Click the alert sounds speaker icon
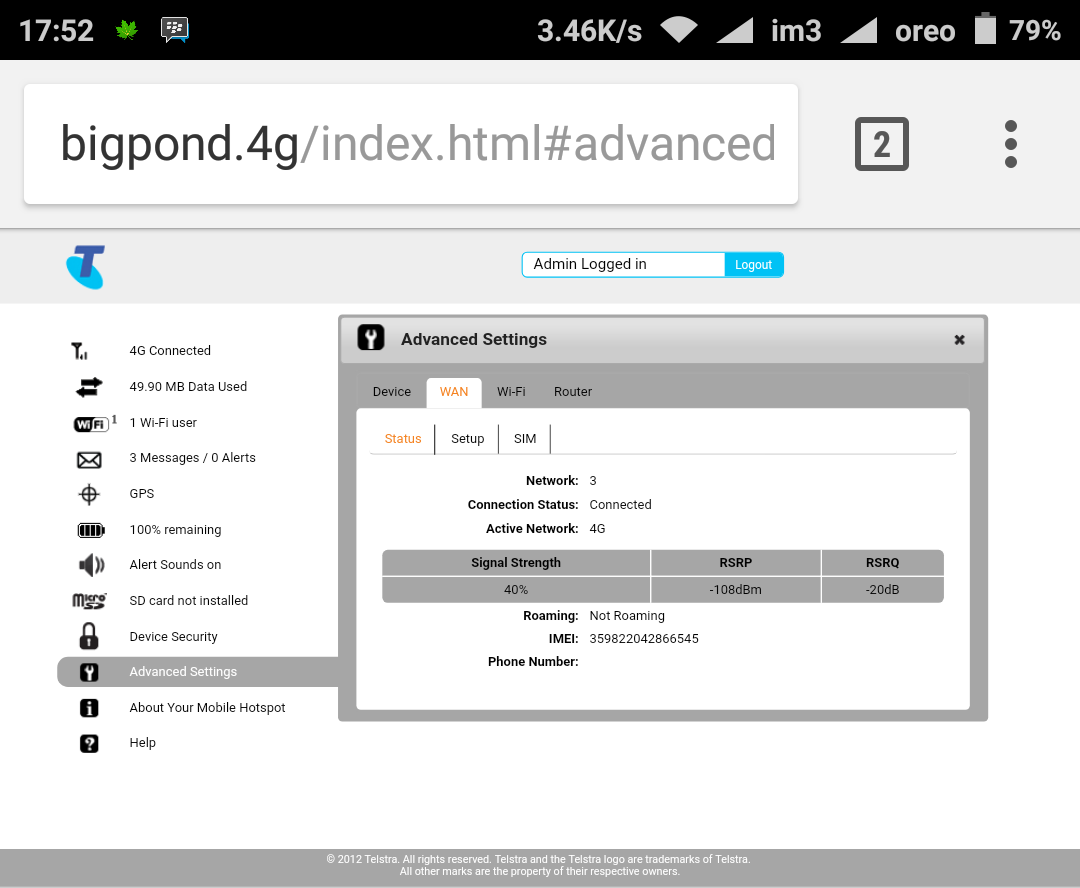 pos(92,565)
